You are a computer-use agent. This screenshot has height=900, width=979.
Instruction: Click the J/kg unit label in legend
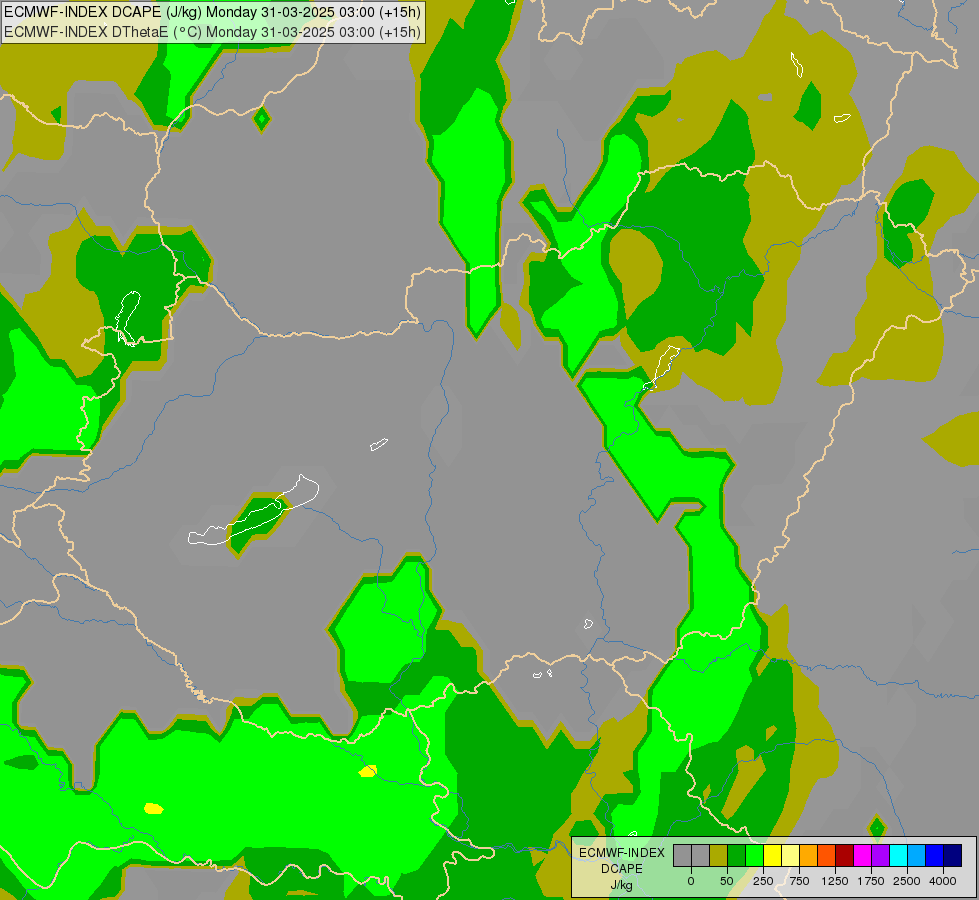[622, 886]
